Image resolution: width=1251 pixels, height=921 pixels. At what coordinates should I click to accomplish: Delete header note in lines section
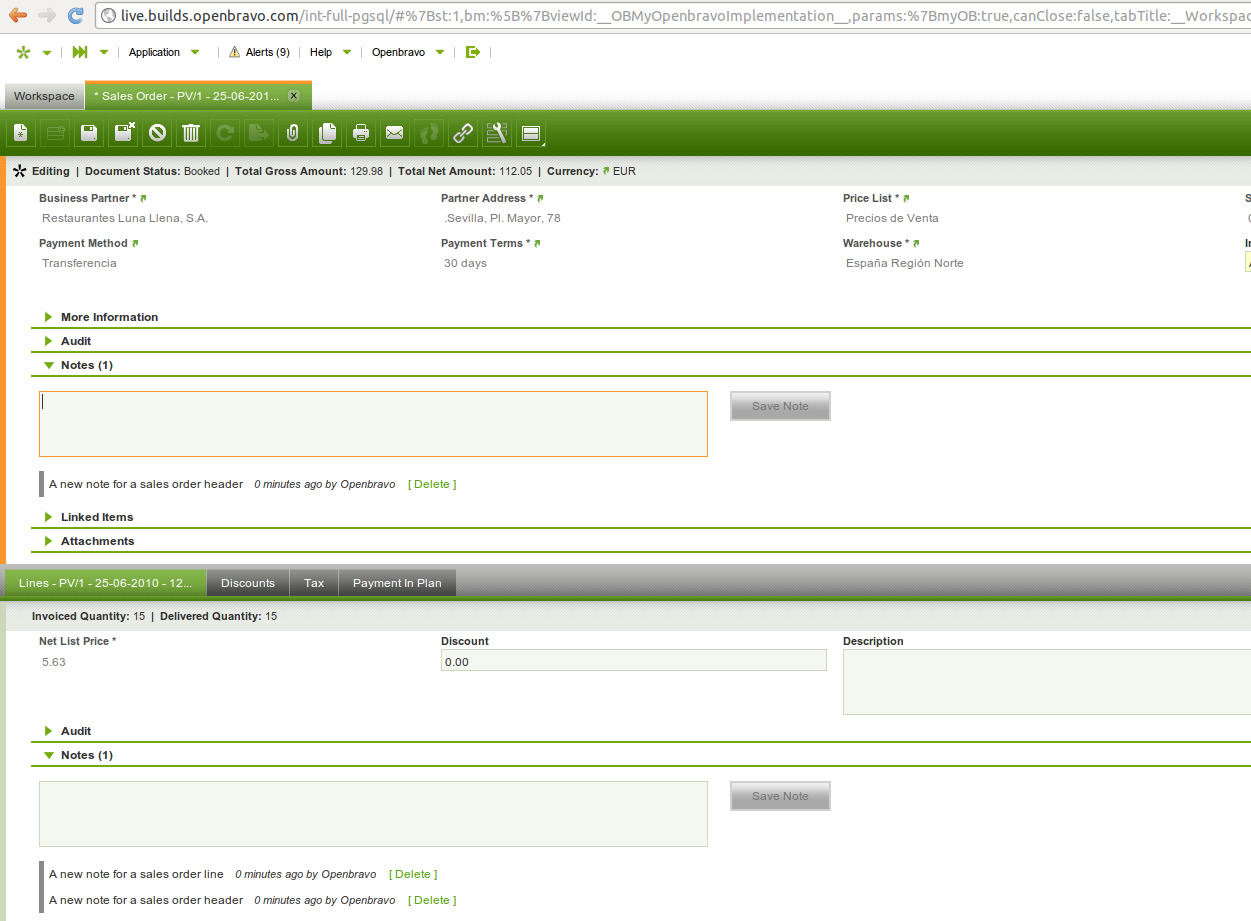(432, 900)
